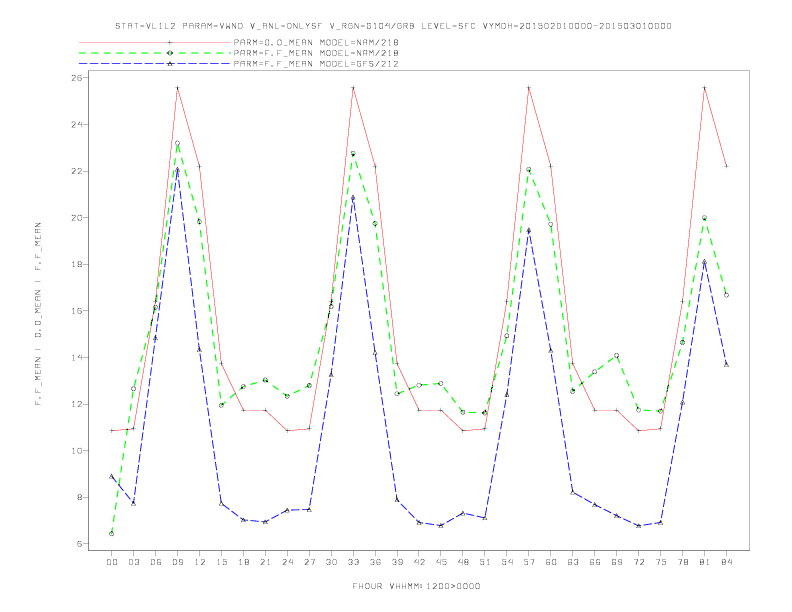Click green circle data point at hour 00
The width and height of the screenshot is (792, 612).
[x=112, y=534]
